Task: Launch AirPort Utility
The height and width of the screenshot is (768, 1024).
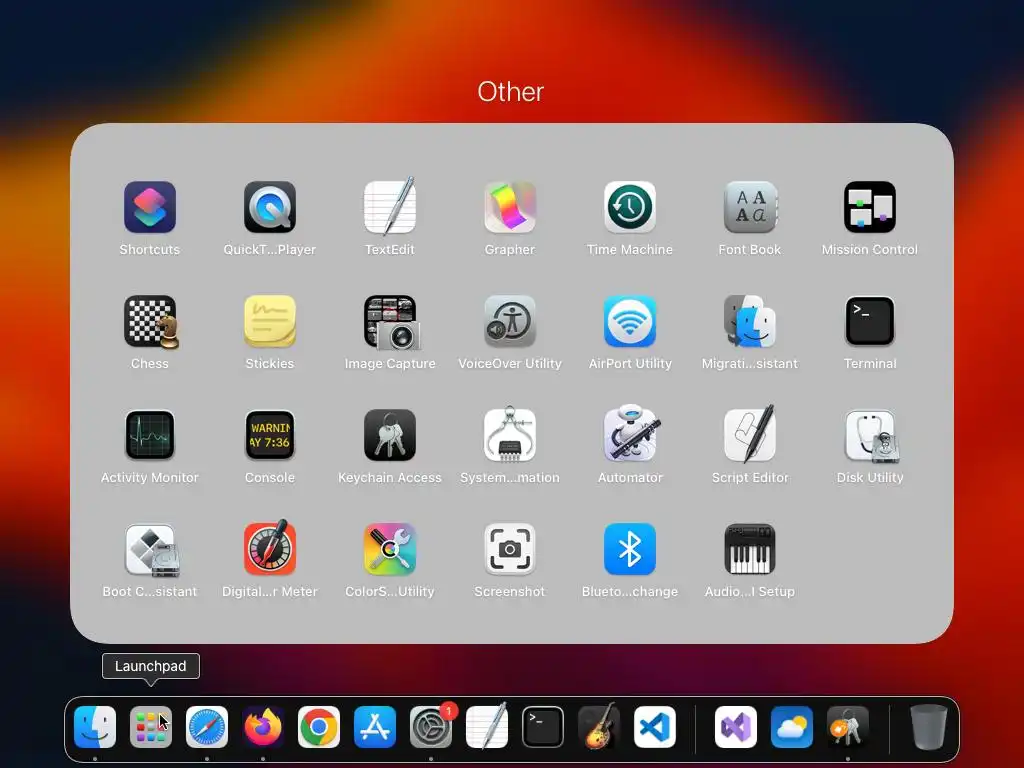Action: [x=630, y=321]
